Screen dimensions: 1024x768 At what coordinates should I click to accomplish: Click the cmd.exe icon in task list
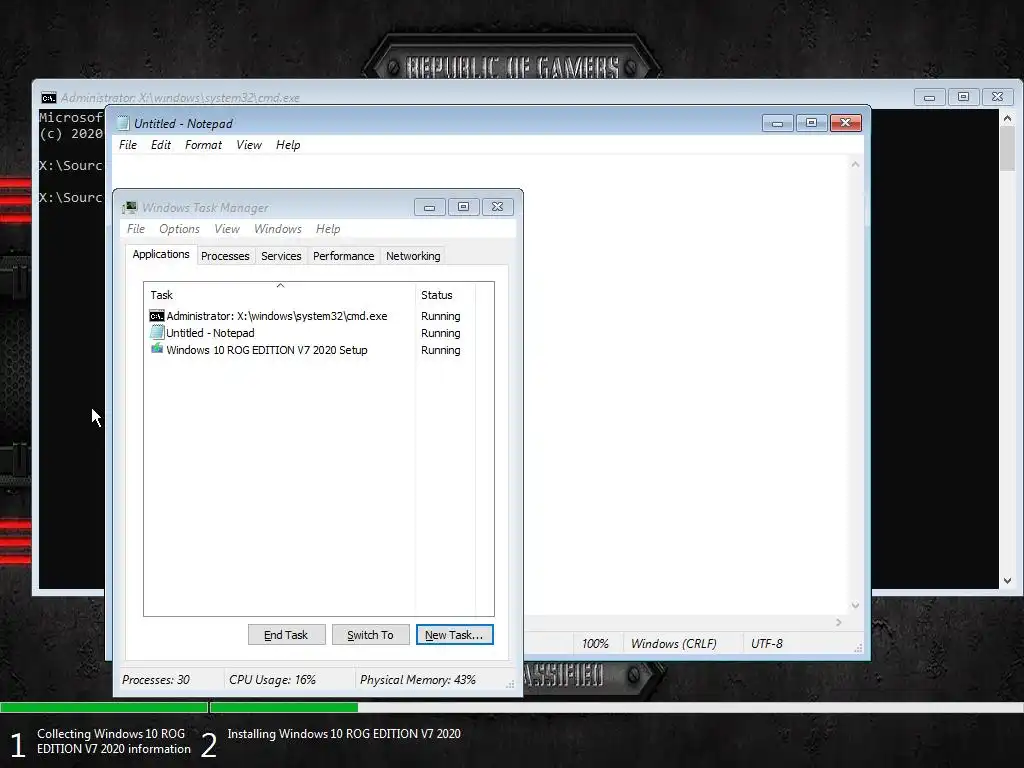pyautogui.click(x=157, y=316)
